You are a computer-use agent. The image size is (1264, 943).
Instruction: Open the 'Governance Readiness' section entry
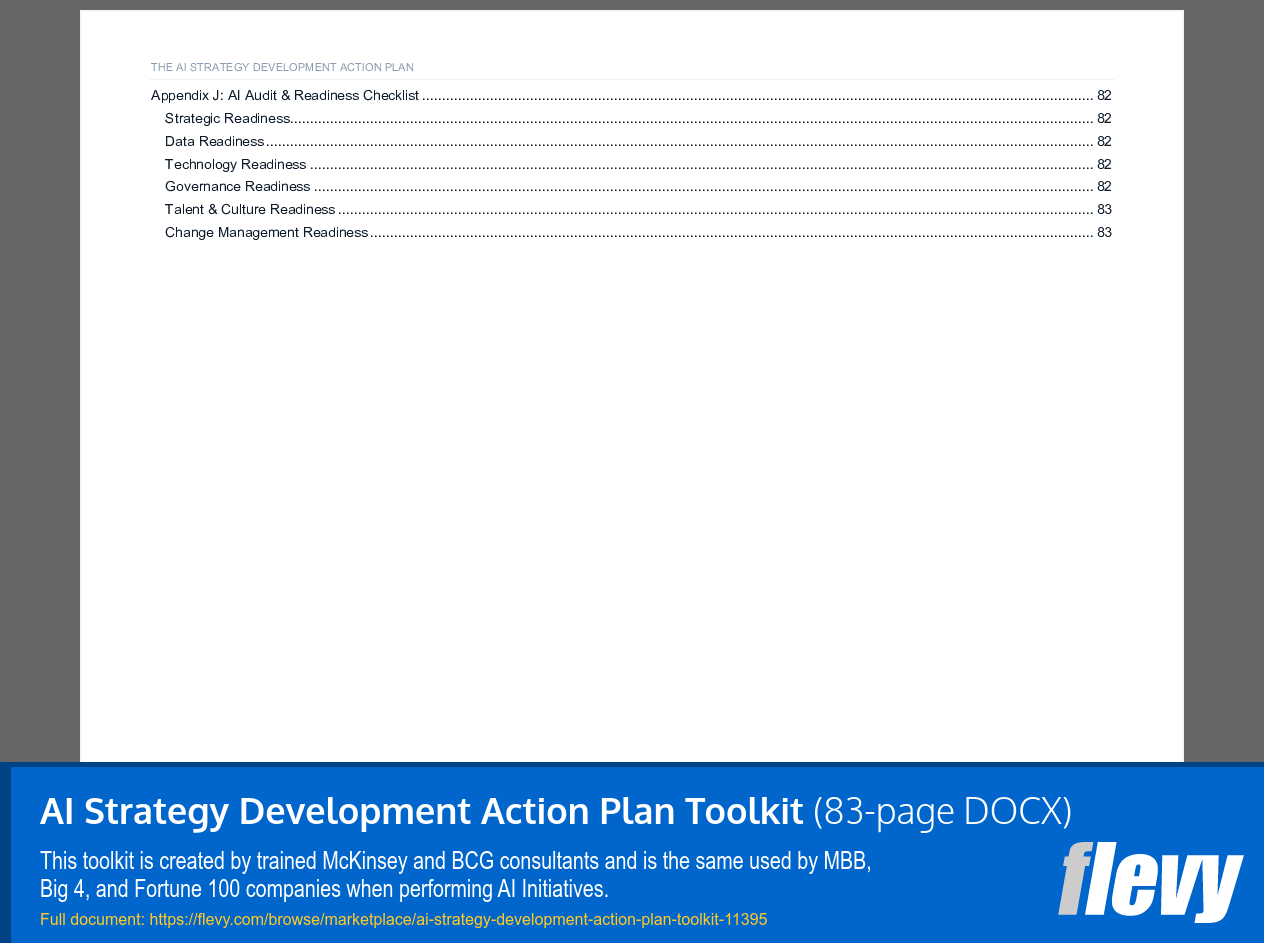[237, 186]
